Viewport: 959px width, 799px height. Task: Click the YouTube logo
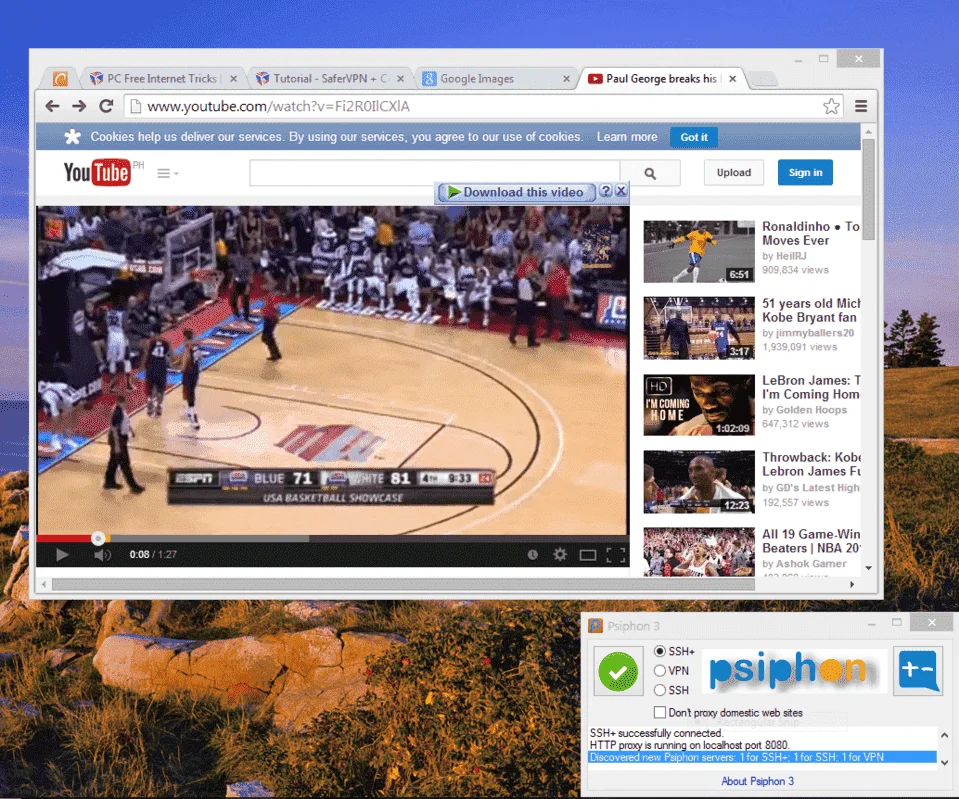[x=97, y=173]
